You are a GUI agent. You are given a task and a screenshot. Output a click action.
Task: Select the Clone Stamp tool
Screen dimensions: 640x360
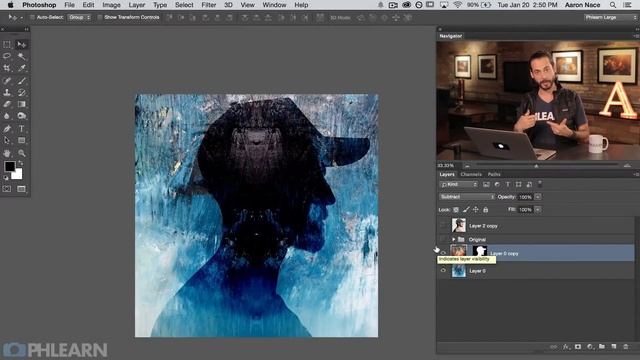coord(7,93)
